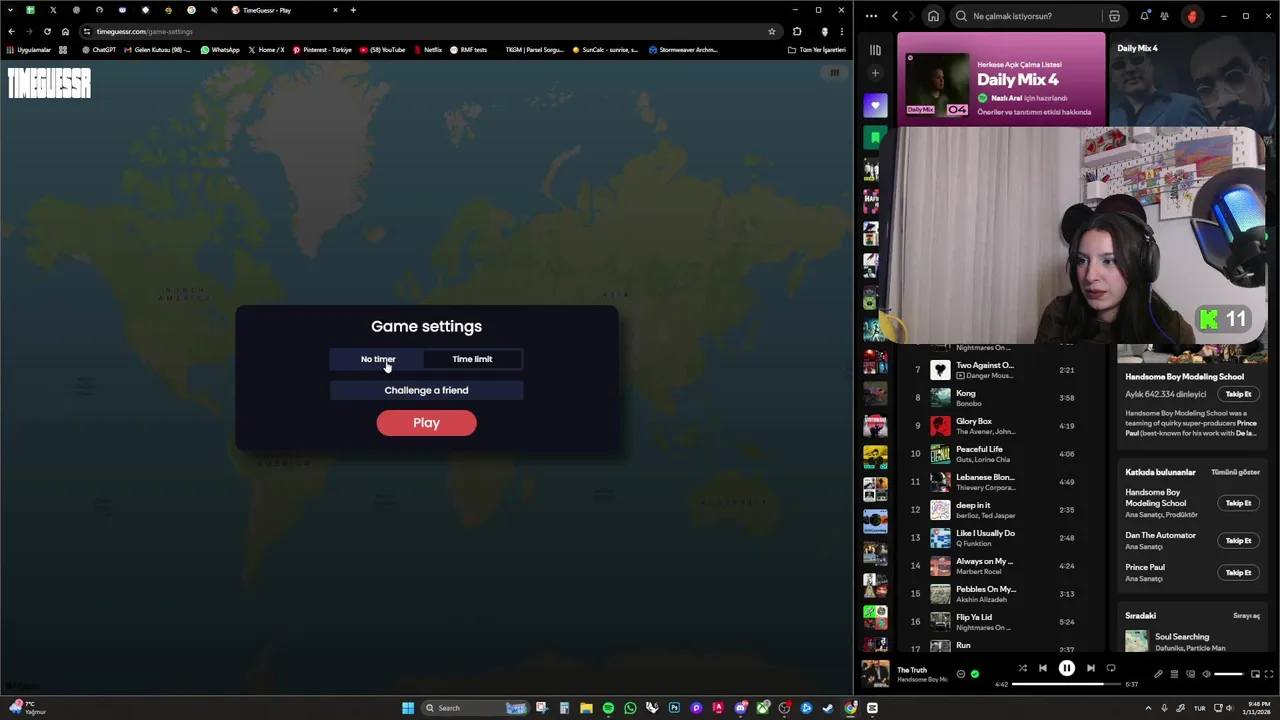Click the TimeGuessr logo

(49, 83)
